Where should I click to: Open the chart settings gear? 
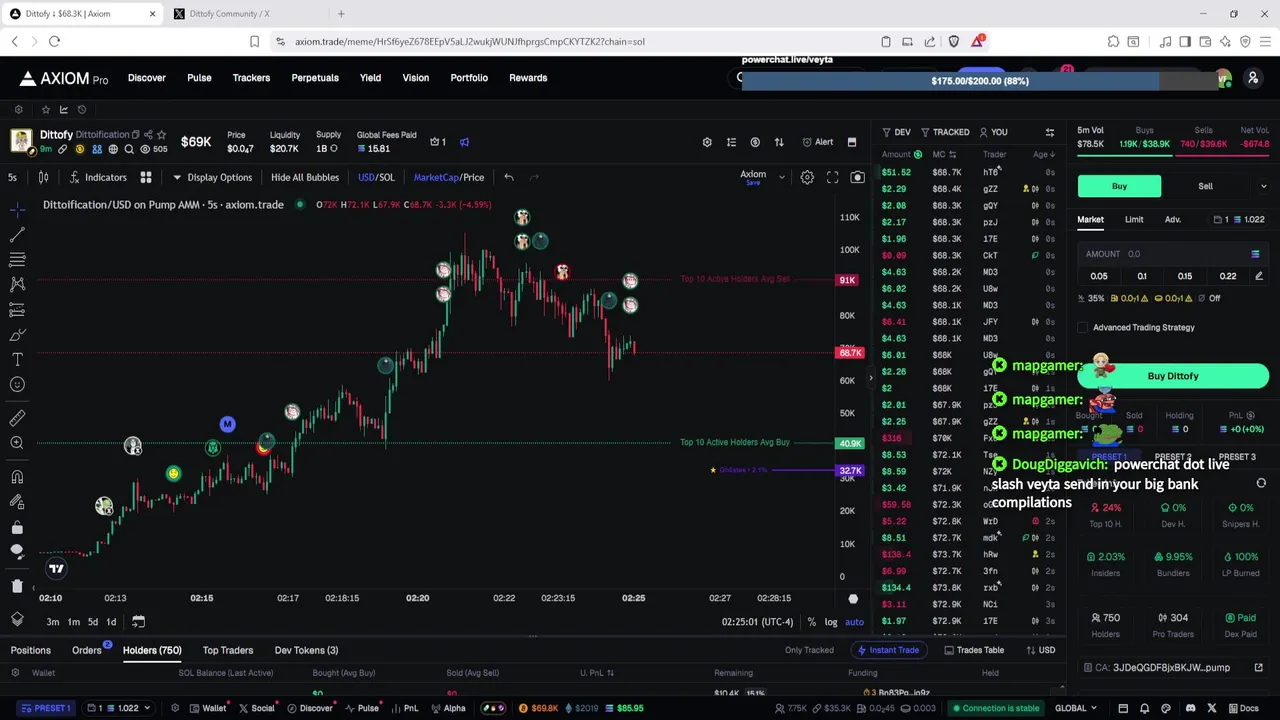807,177
